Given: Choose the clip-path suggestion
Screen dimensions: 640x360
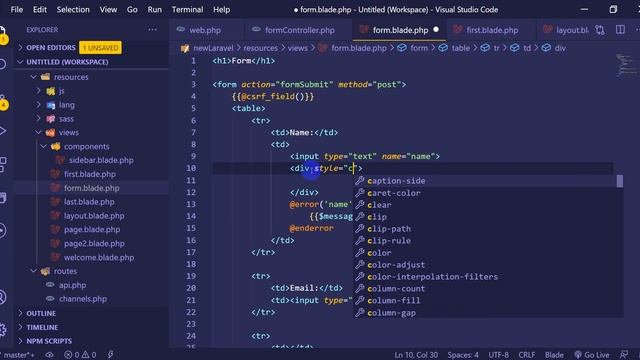Looking at the screenshot, I should click(488, 229).
